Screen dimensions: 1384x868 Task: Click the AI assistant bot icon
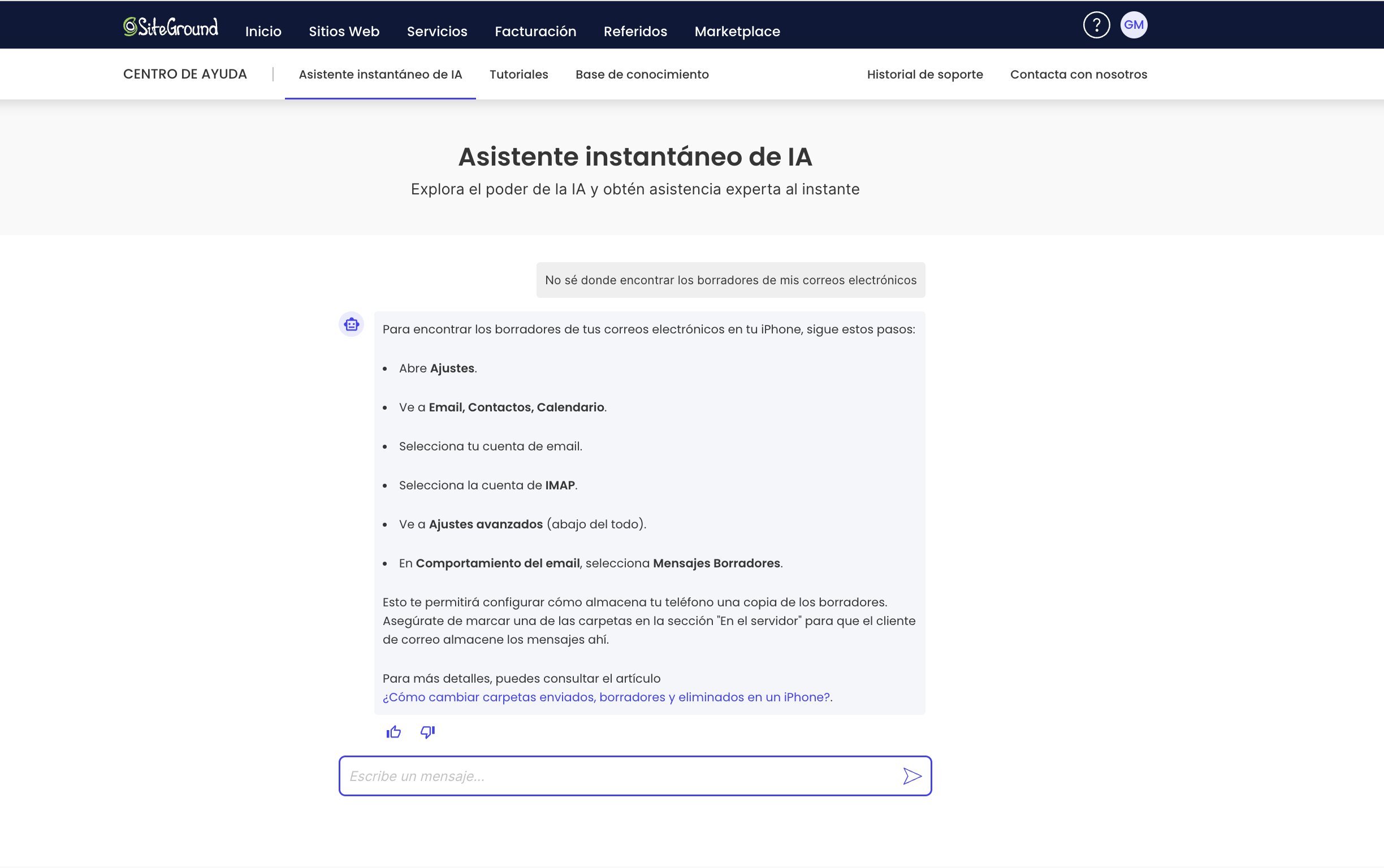coord(351,324)
